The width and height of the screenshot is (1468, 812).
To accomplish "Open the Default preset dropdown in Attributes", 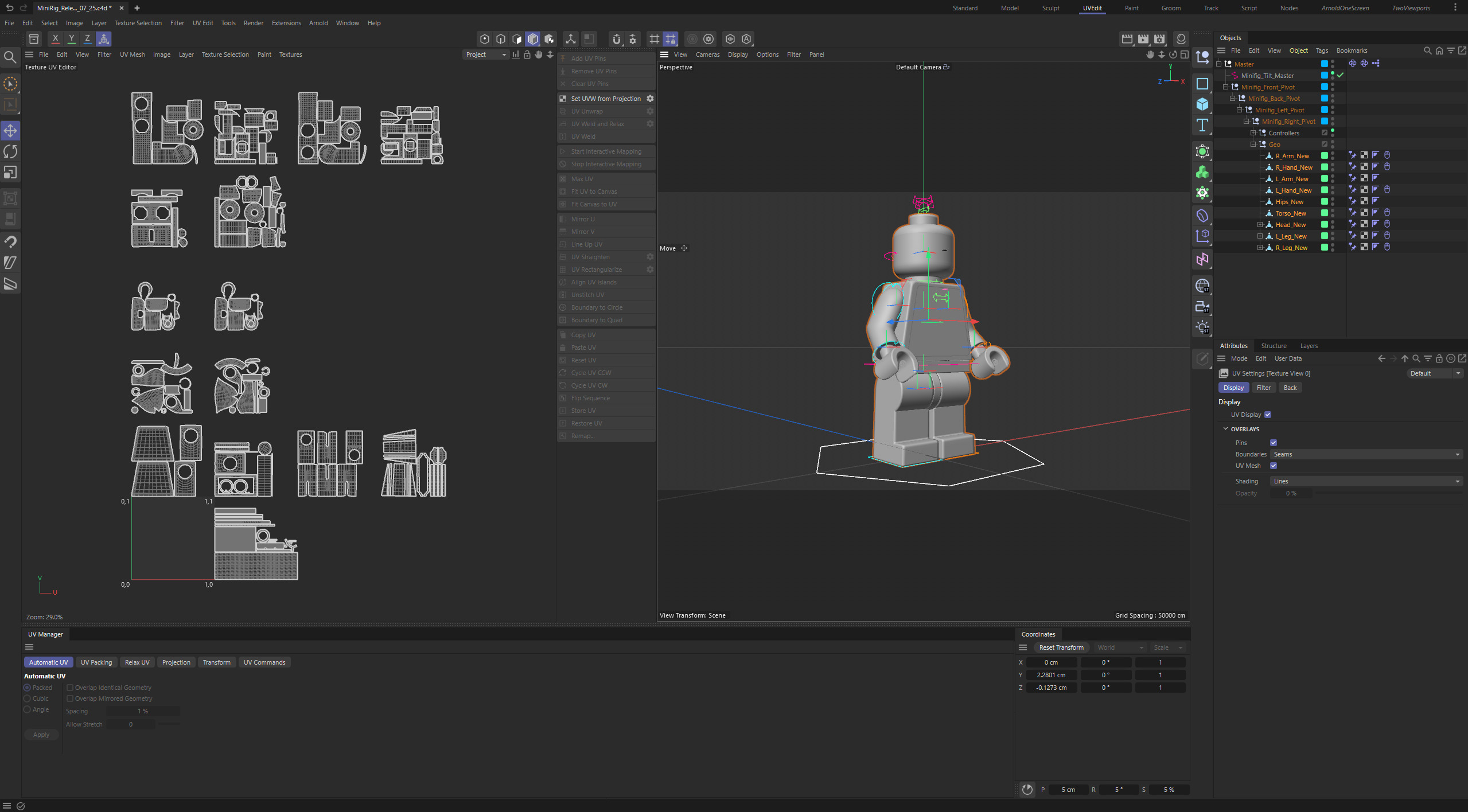I will point(1435,373).
